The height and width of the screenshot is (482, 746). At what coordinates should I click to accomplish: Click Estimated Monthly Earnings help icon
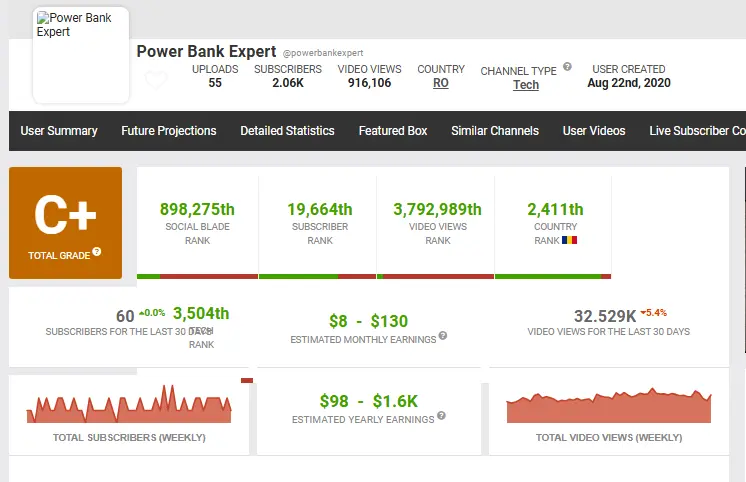click(442, 335)
